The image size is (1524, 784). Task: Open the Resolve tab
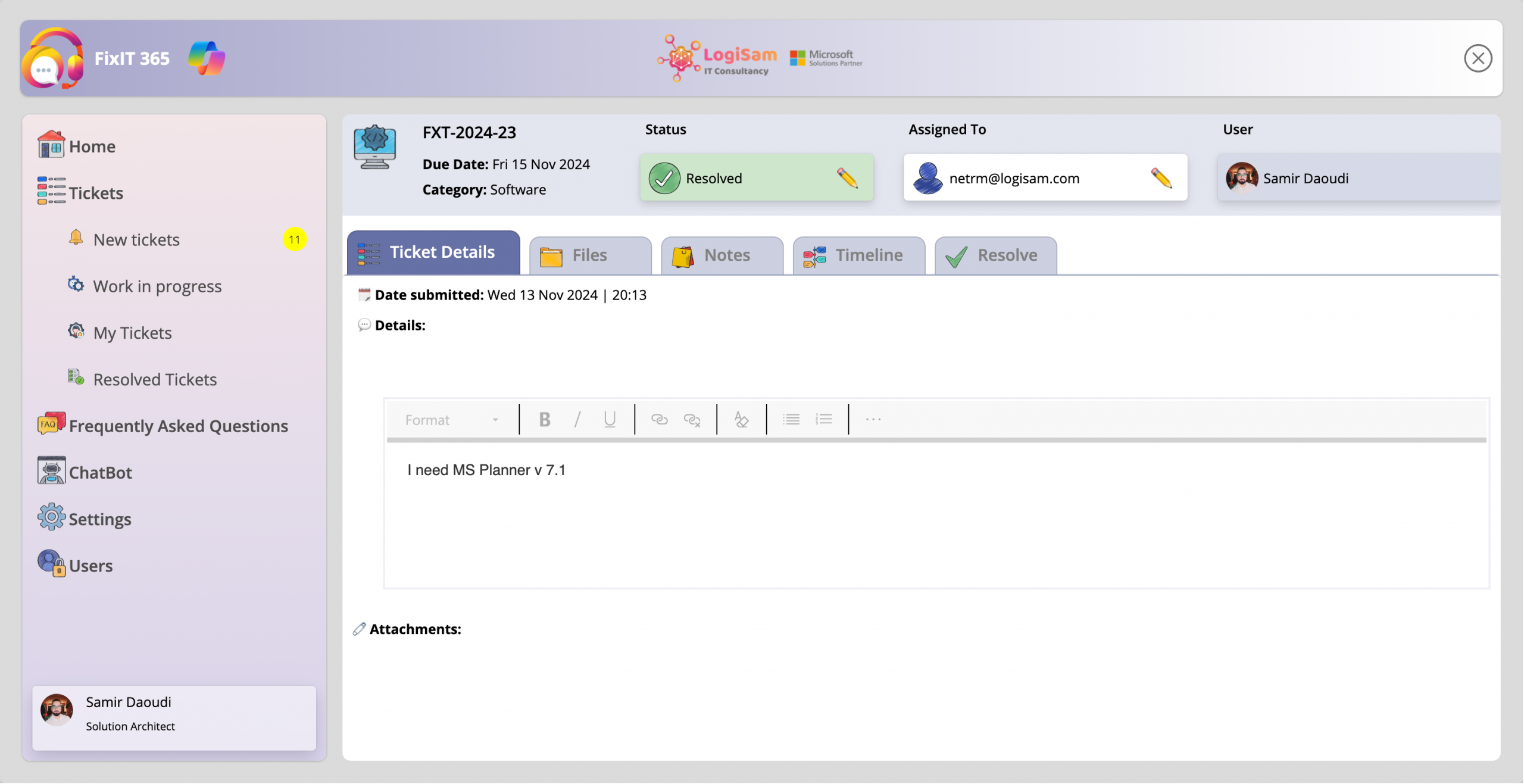click(x=995, y=255)
